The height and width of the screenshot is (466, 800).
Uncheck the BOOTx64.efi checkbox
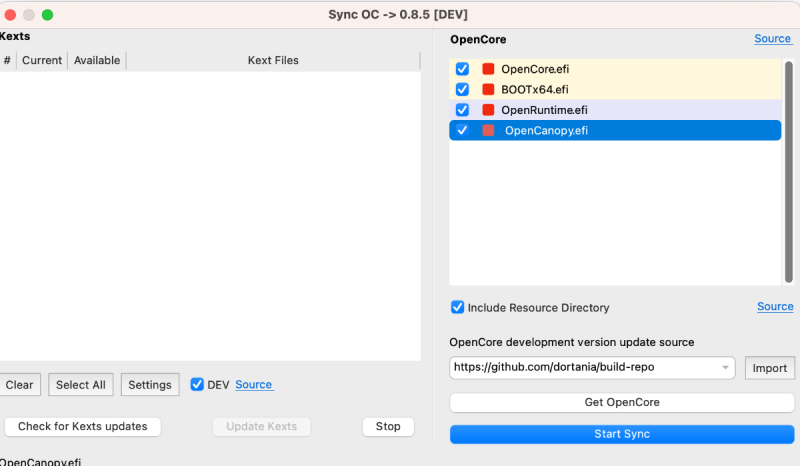[462, 89]
